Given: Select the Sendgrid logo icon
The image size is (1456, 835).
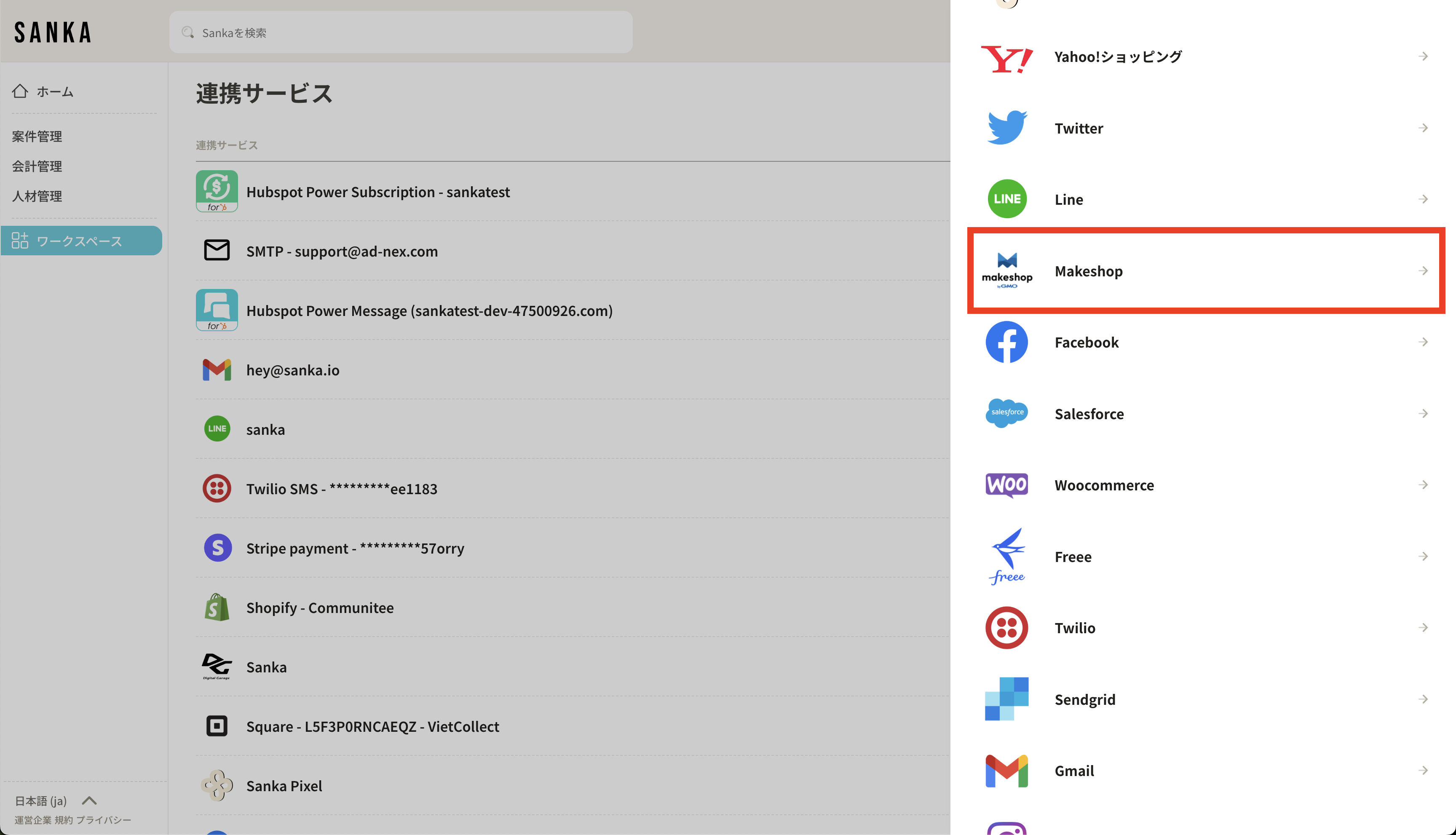Looking at the screenshot, I should coord(1006,699).
